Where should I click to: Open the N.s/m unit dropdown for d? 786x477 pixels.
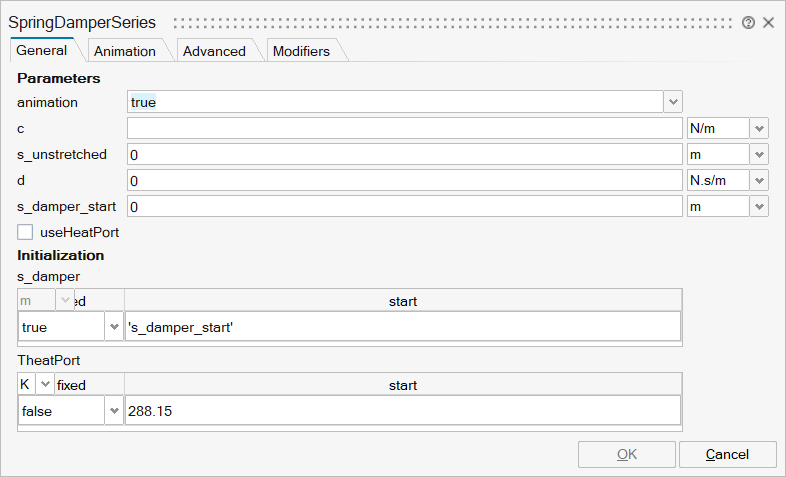[x=759, y=180]
